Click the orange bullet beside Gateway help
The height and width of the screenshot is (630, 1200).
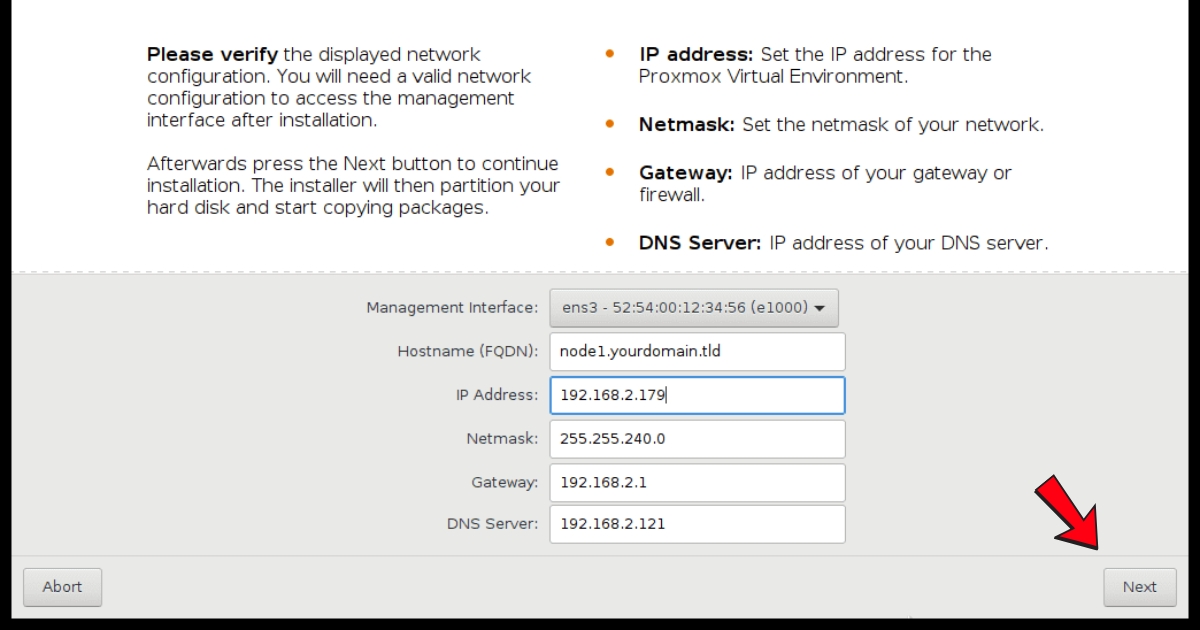pos(610,173)
